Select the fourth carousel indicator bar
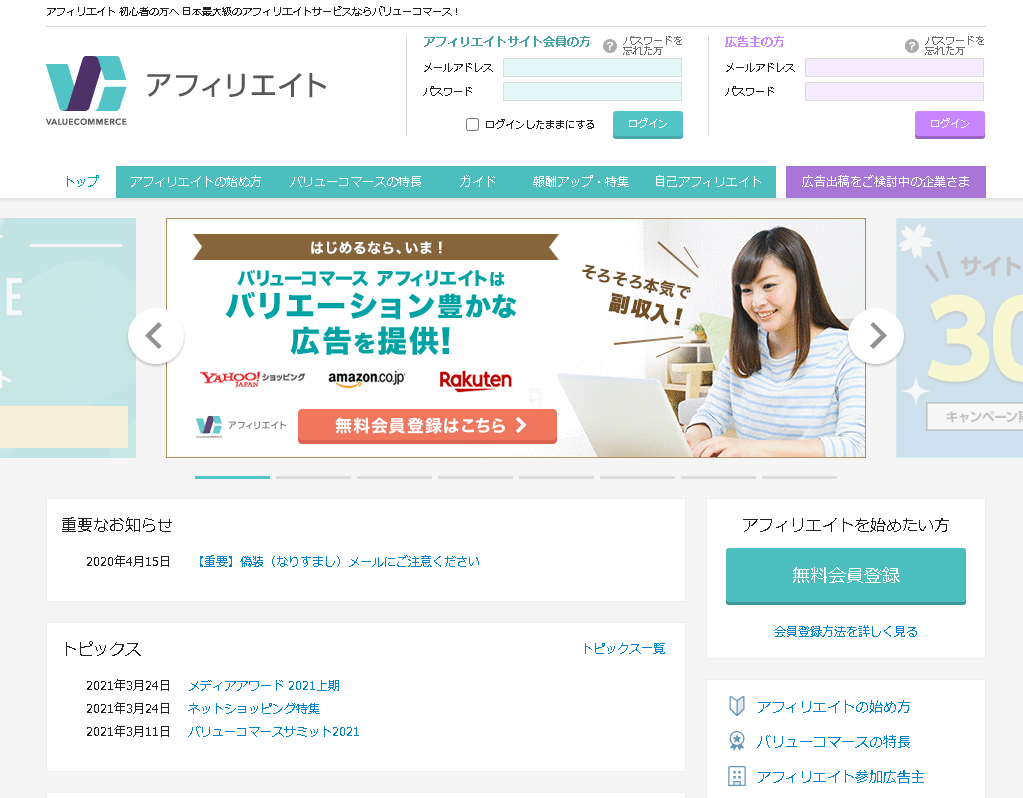This screenshot has width=1023, height=798. point(475,478)
